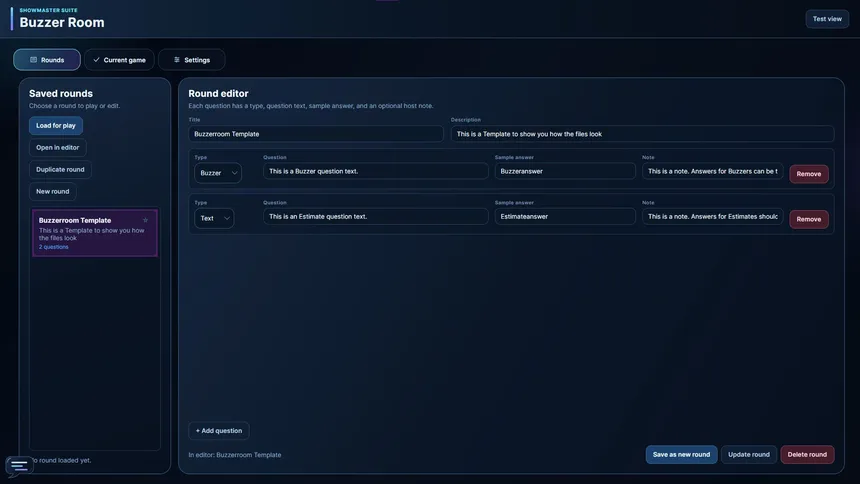Remove the Buzzer question row
The width and height of the screenshot is (860, 484).
coord(808,174)
